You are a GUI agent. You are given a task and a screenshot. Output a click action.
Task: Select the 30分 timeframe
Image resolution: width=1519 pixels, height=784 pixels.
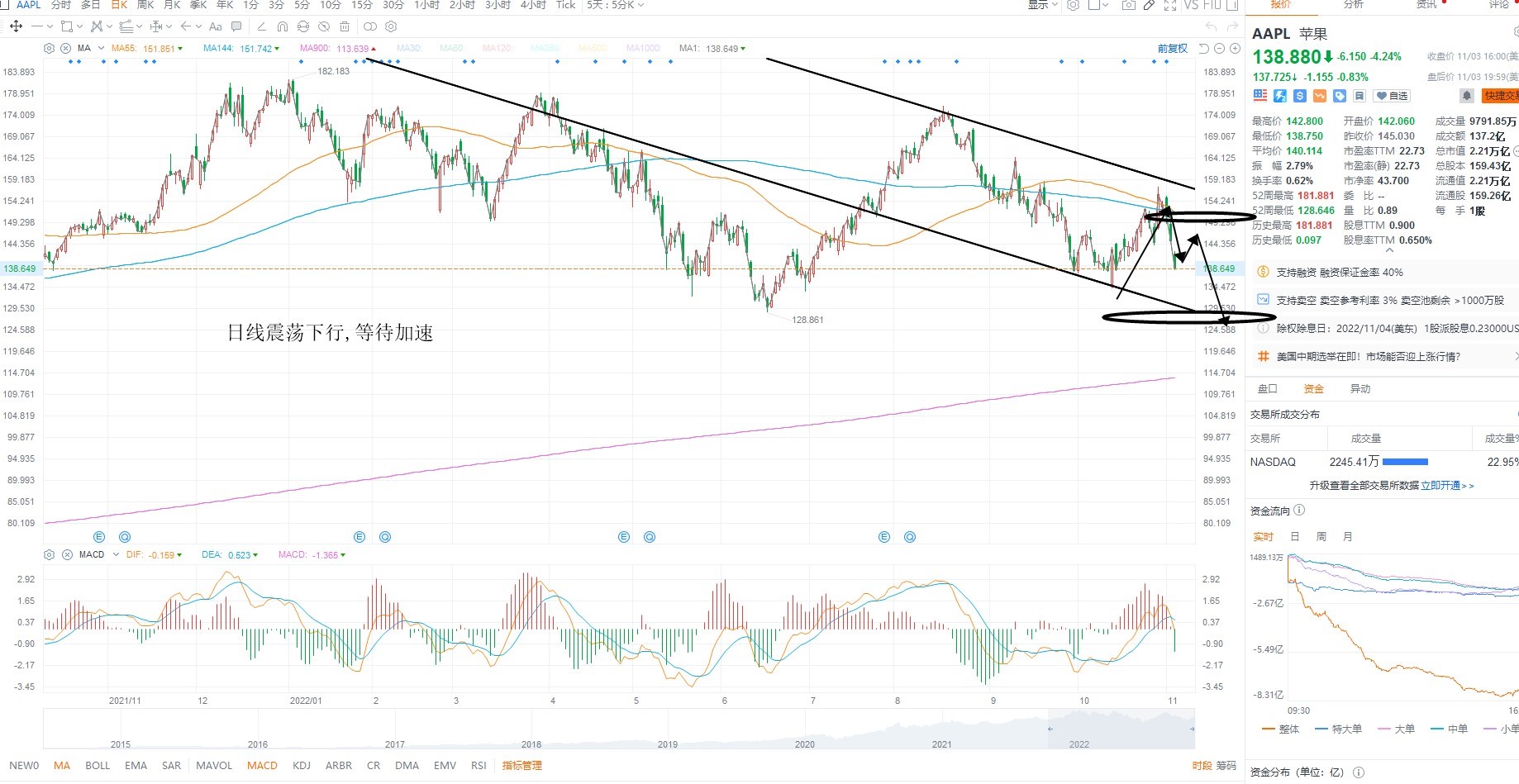pos(393,5)
